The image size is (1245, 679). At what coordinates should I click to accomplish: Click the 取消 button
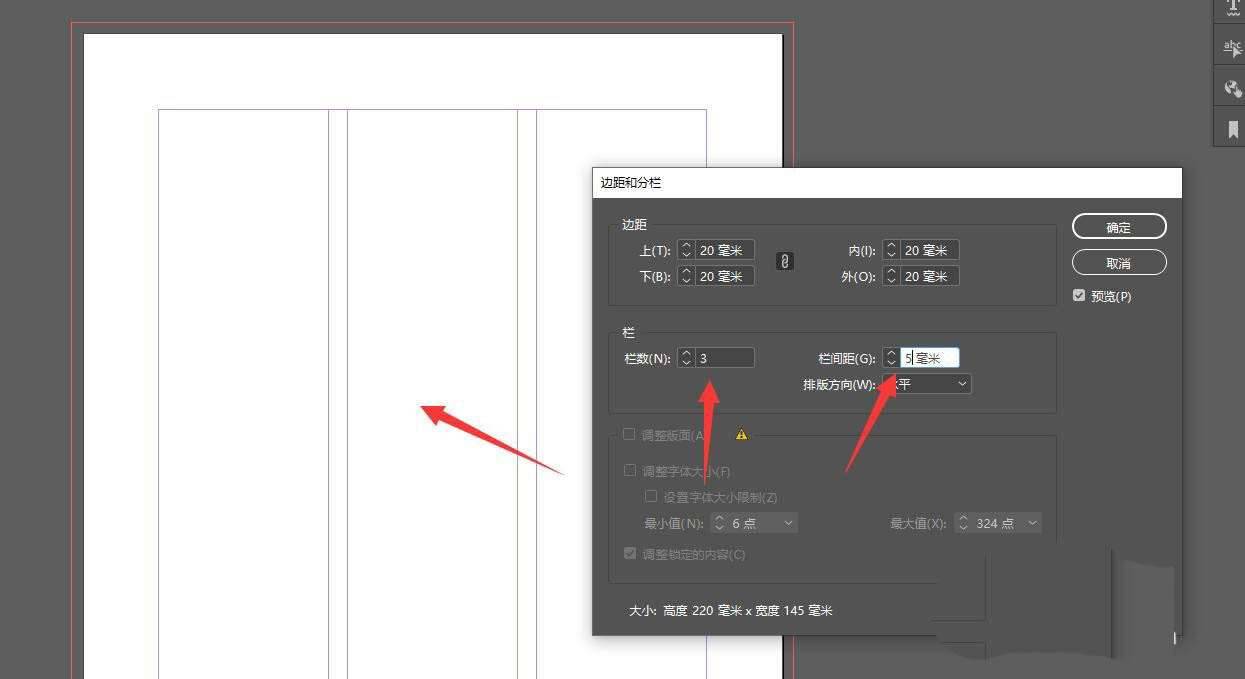1118,263
